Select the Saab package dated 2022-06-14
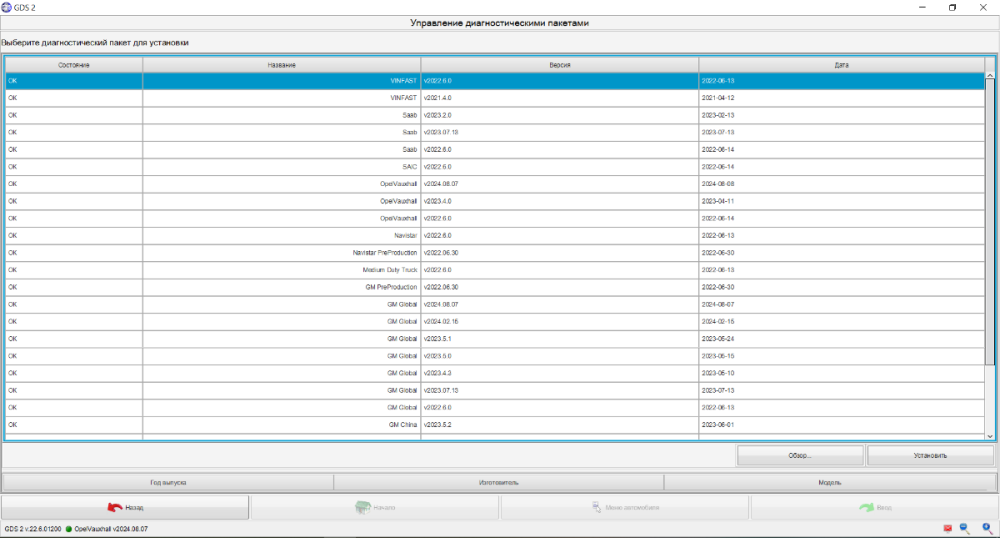 click(x=495, y=150)
